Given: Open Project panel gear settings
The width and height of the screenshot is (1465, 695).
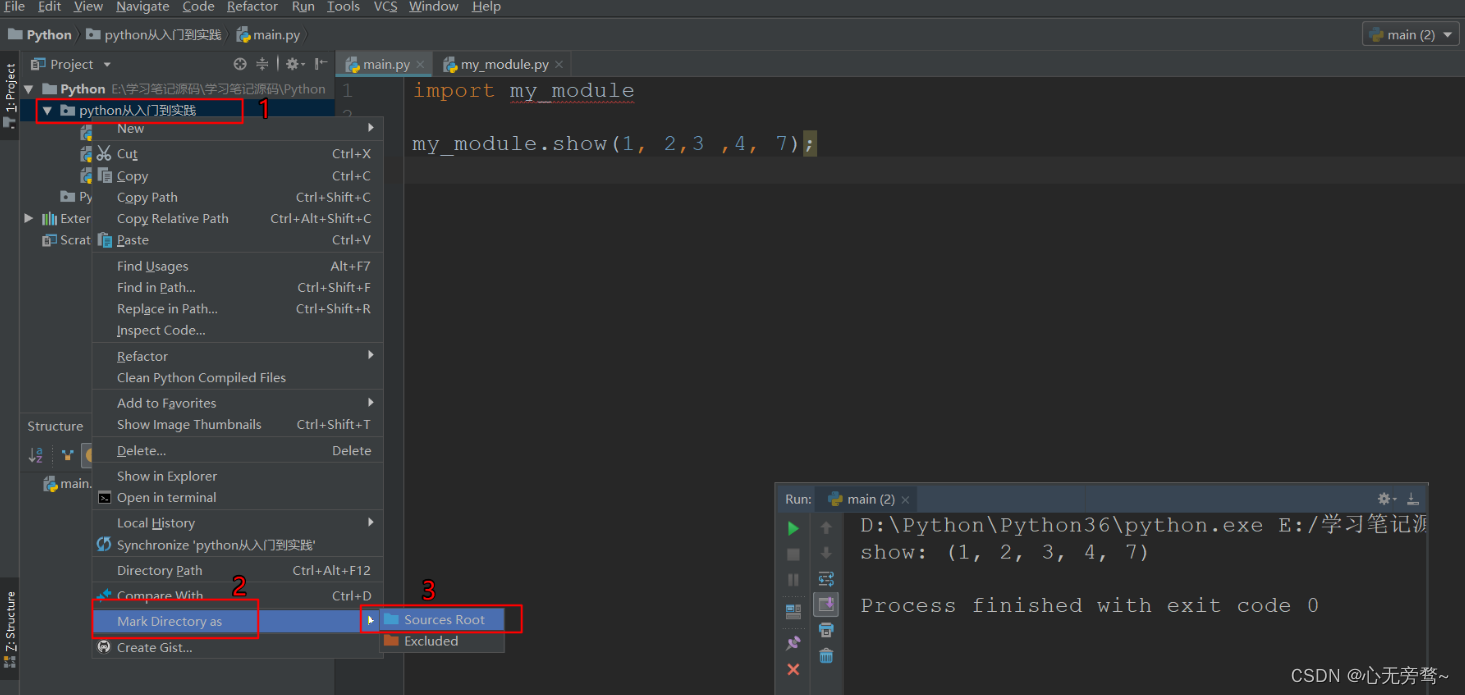Looking at the screenshot, I should tap(294, 64).
